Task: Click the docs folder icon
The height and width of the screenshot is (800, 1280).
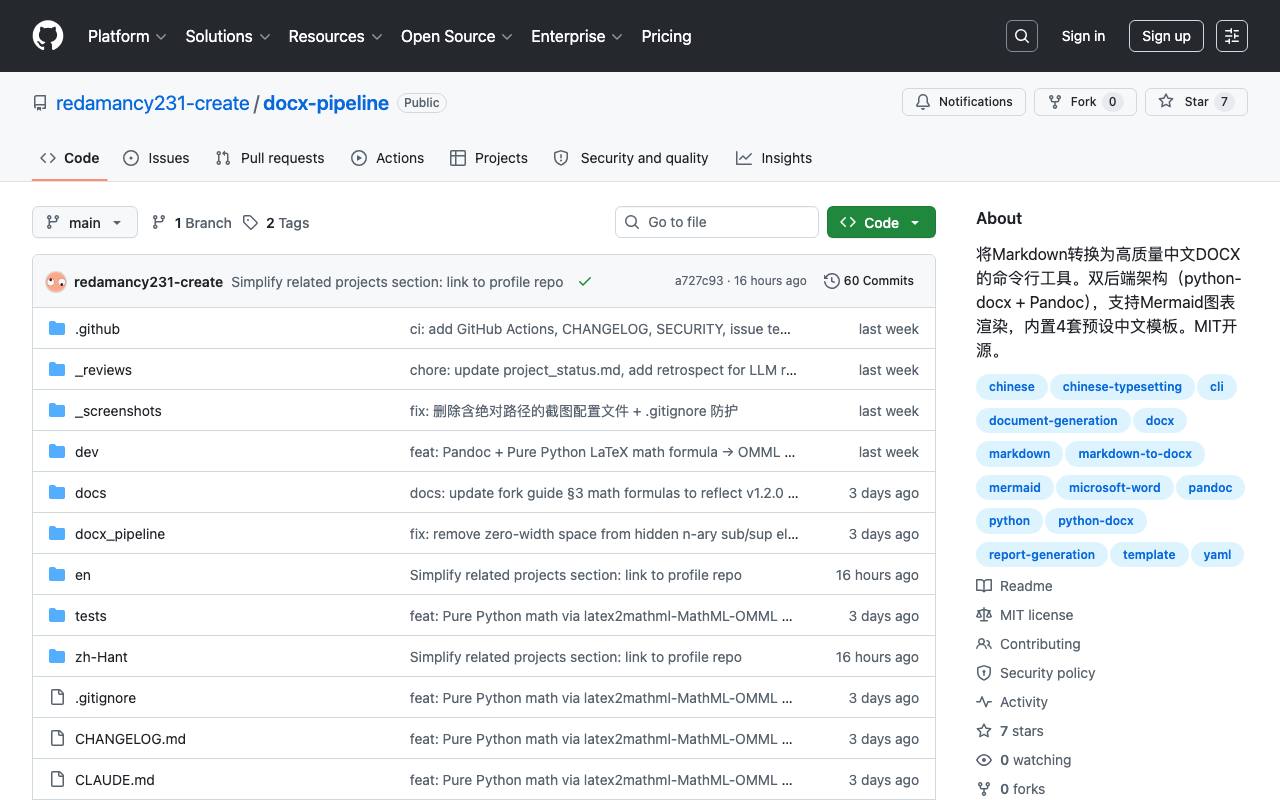Action: (x=57, y=493)
